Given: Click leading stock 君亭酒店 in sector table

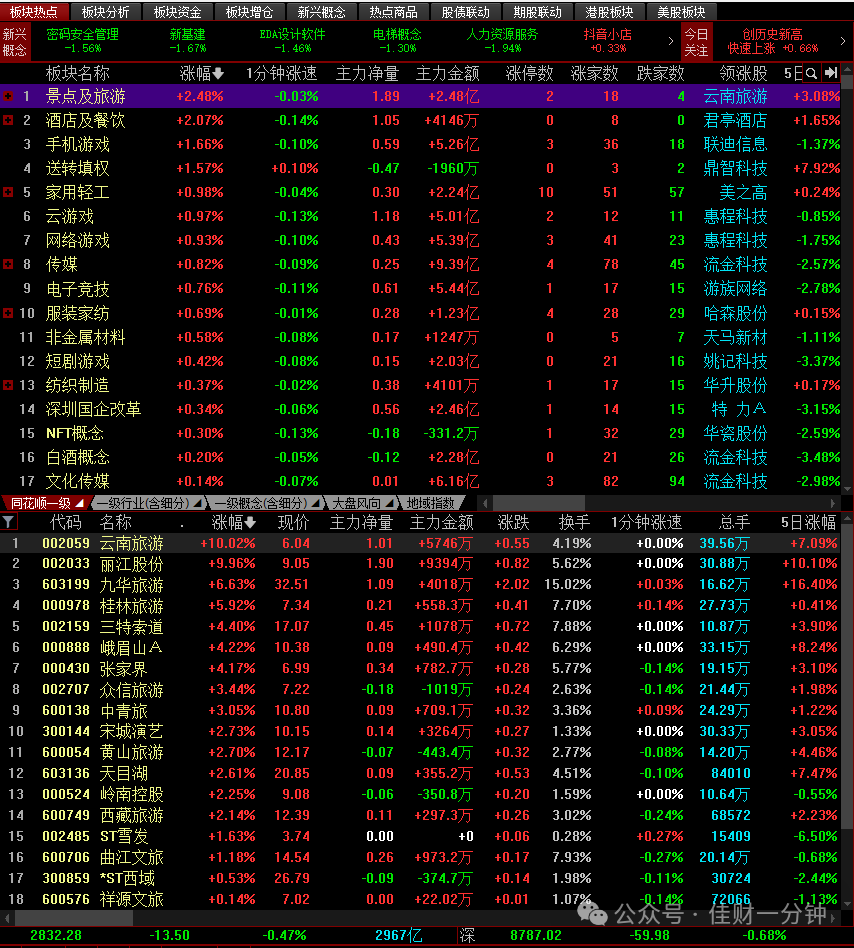Looking at the screenshot, I should (x=735, y=120).
